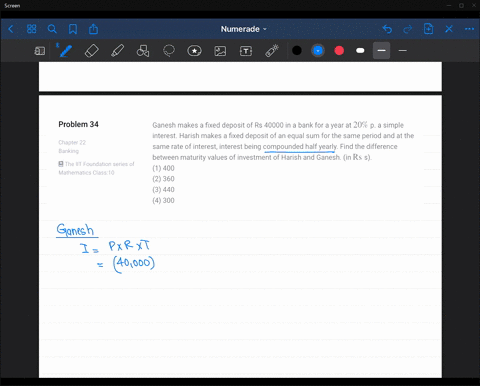Click answer option (2) 360
480x386 pixels.
163,179
